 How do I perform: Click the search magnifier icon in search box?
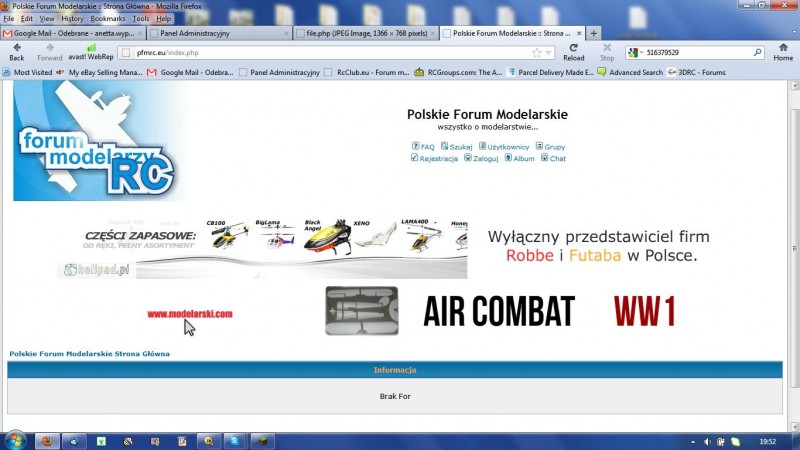click(757, 53)
